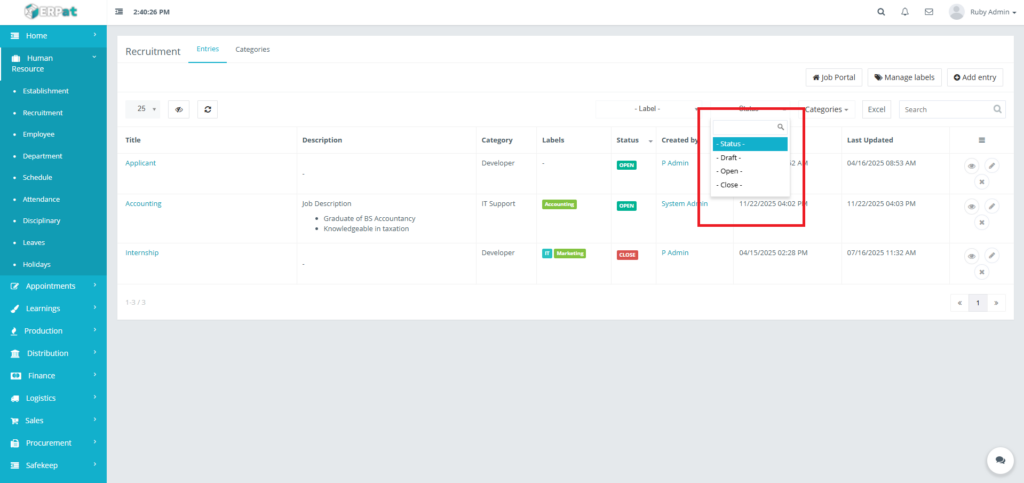The width and height of the screenshot is (1024, 483).
Task: Switch to the Categories tab
Action: (252, 49)
